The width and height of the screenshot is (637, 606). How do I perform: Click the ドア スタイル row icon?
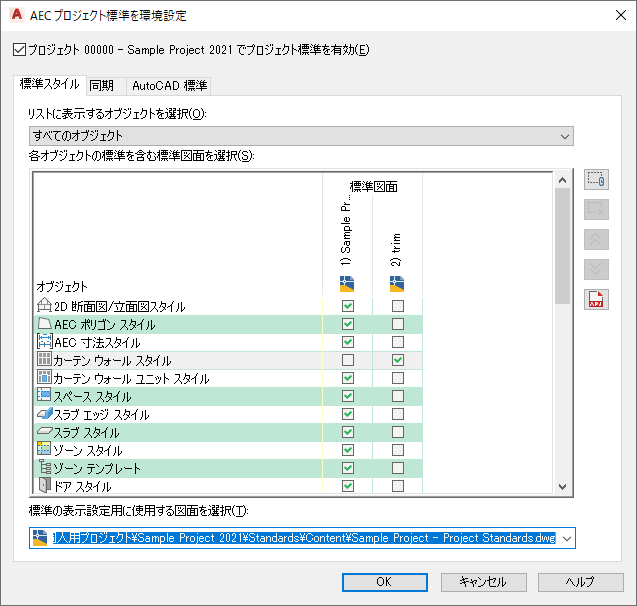click(45, 485)
